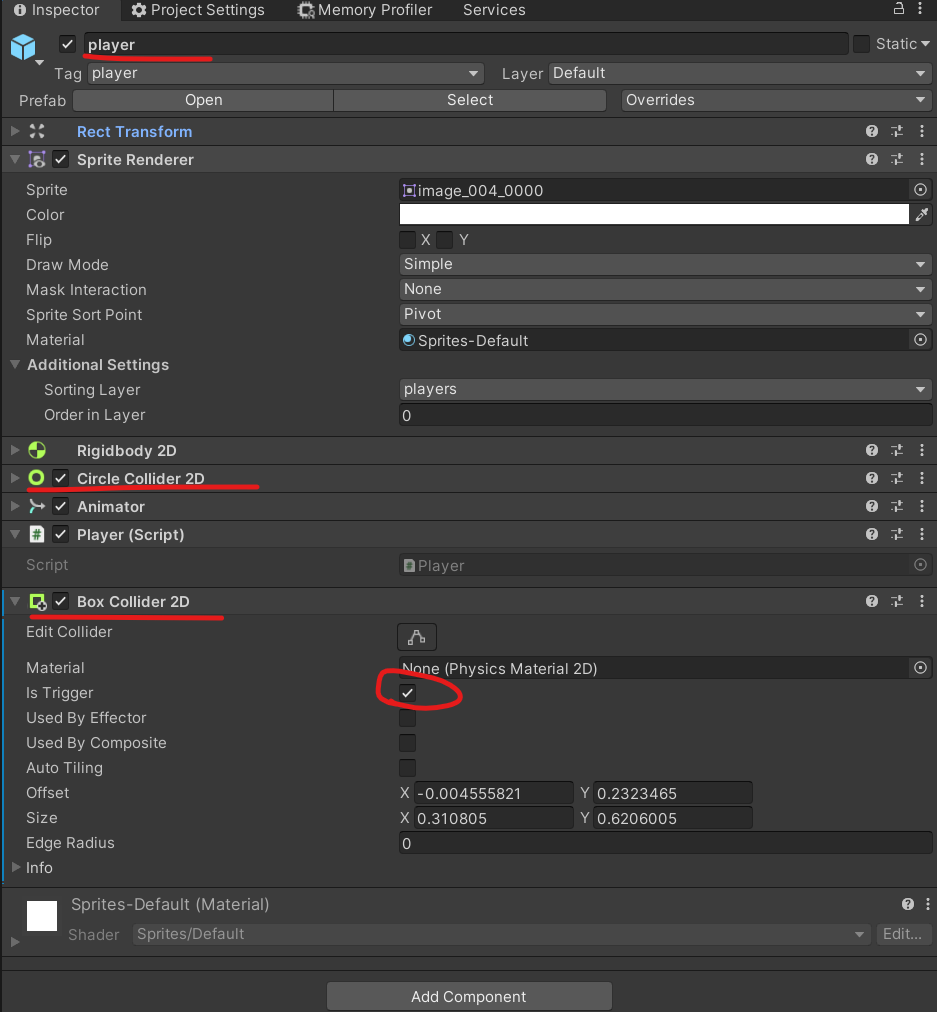Open Animator help icon
Screen dimensions: 937x1012
pos(872,507)
